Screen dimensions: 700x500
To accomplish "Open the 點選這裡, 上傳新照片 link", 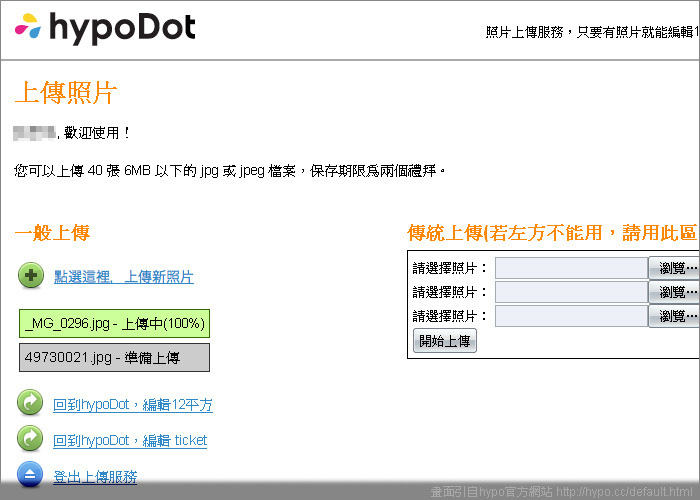I will [x=124, y=277].
